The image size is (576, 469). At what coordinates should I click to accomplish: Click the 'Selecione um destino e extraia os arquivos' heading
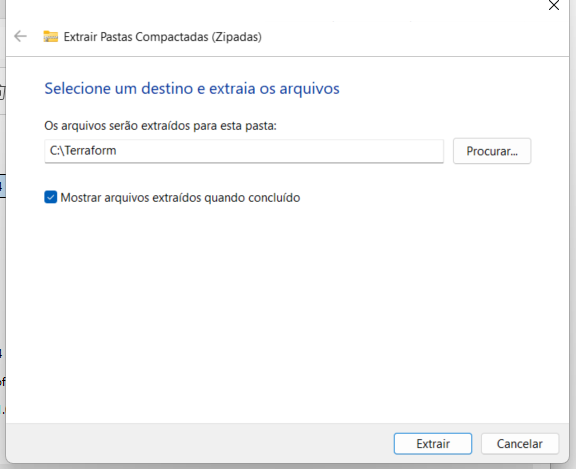(x=192, y=89)
